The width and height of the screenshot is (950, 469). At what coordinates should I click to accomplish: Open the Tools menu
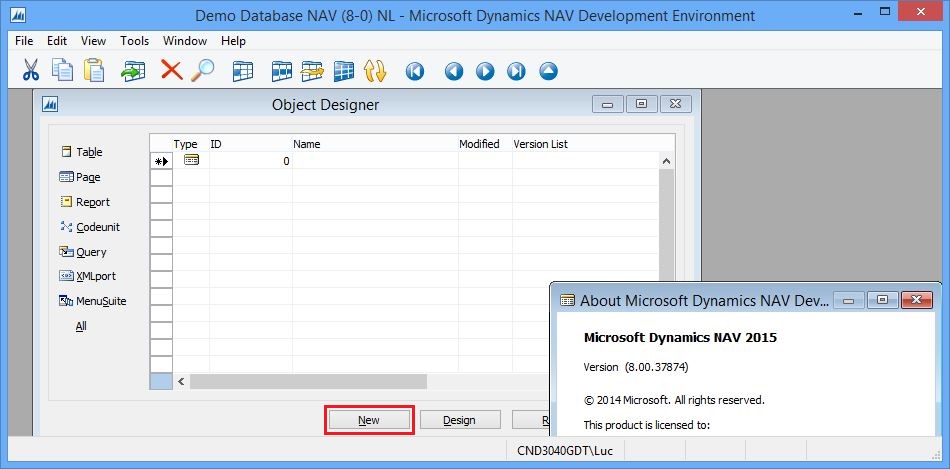[x=135, y=41]
